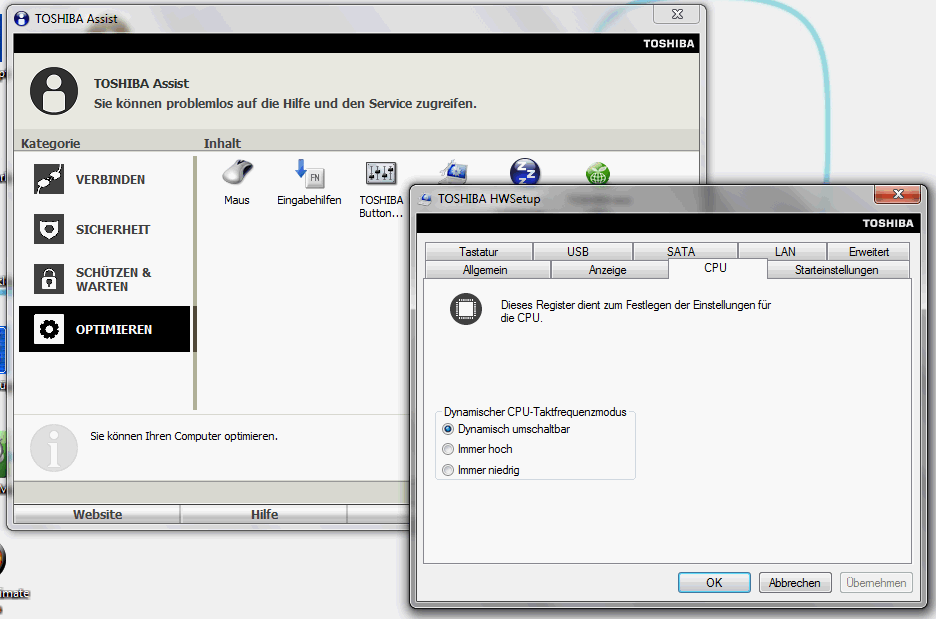
Task: Switch to the Allgemein tab
Action: coord(488,270)
